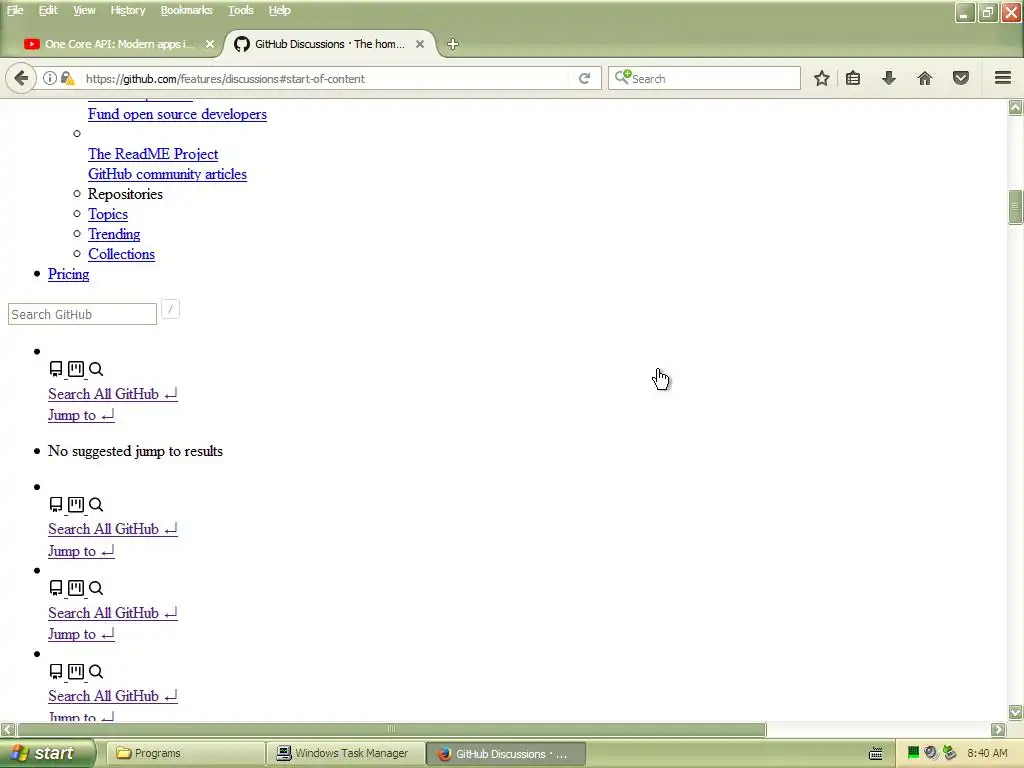Screen dimensions: 1024x768
Task: Click the on-screen keyboard tray icon
Action: tap(876, 754)
